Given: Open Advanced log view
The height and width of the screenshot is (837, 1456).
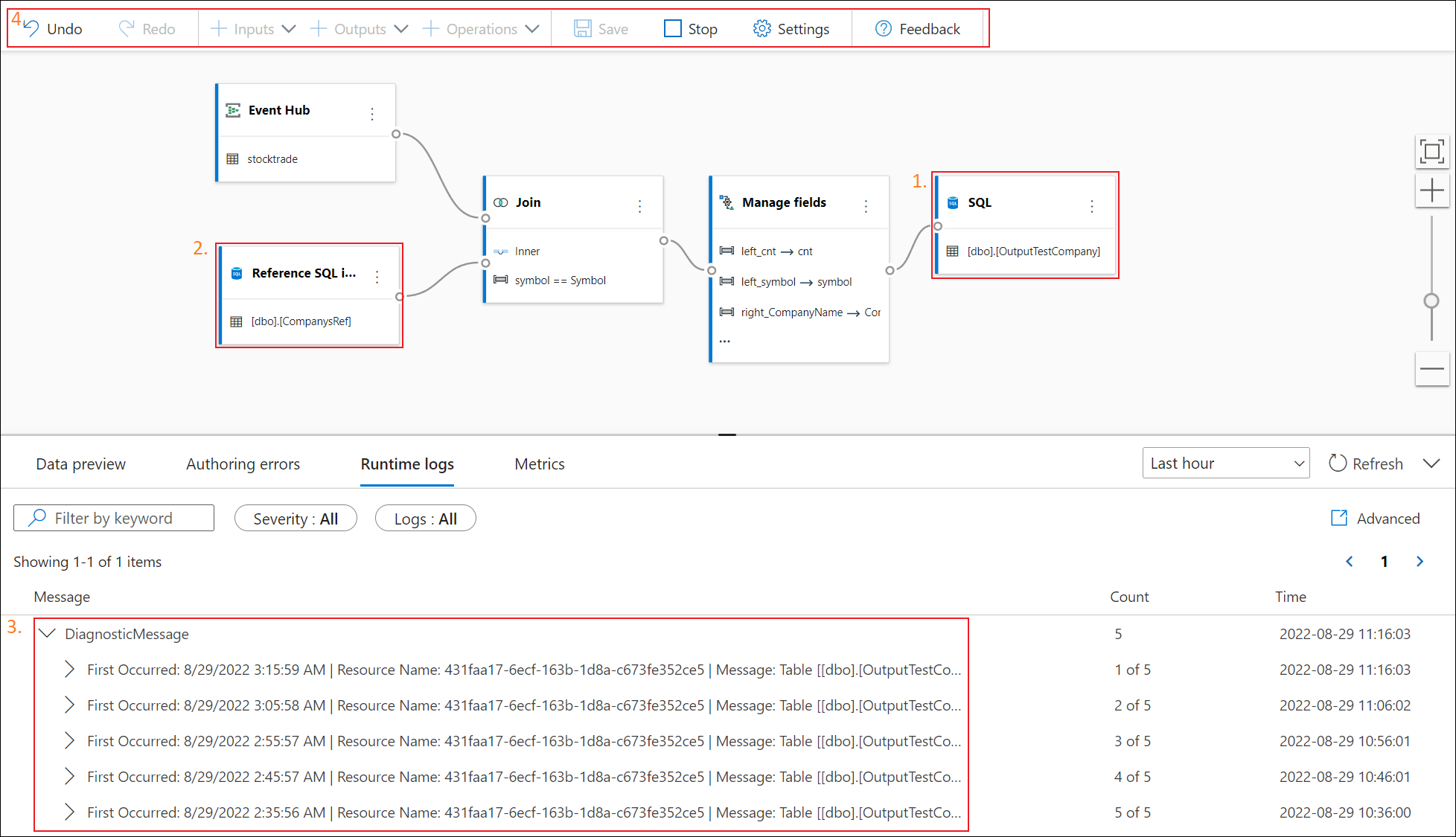Looking at the screenshot, I should point(1375,519).
